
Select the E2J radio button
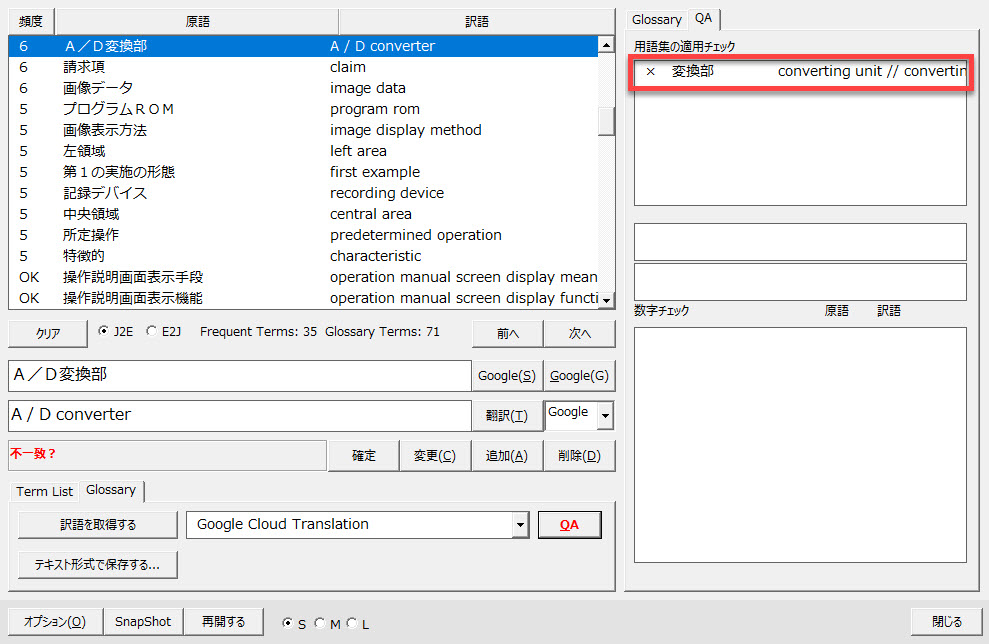[x=152, y=332]
